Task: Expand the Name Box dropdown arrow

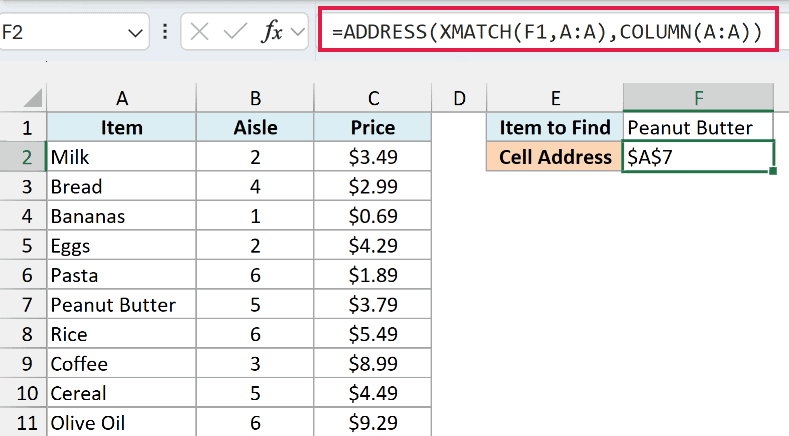Action: 135,33
